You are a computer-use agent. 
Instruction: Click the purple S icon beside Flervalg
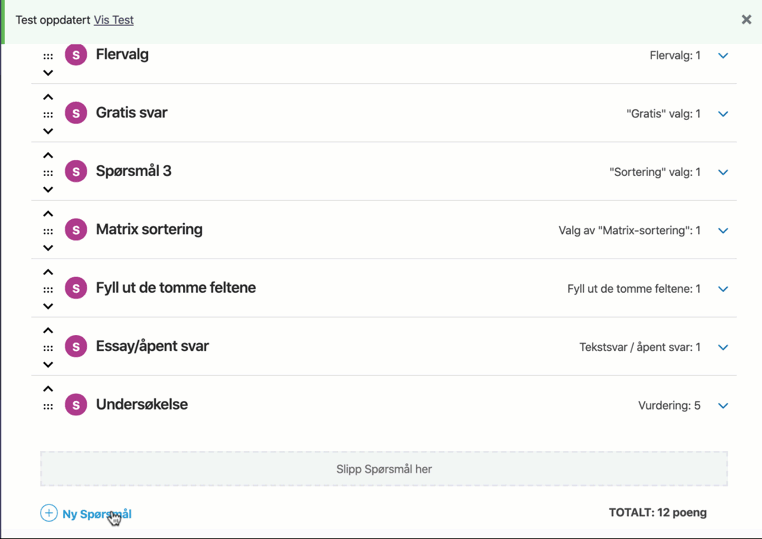tap(76, 55)
